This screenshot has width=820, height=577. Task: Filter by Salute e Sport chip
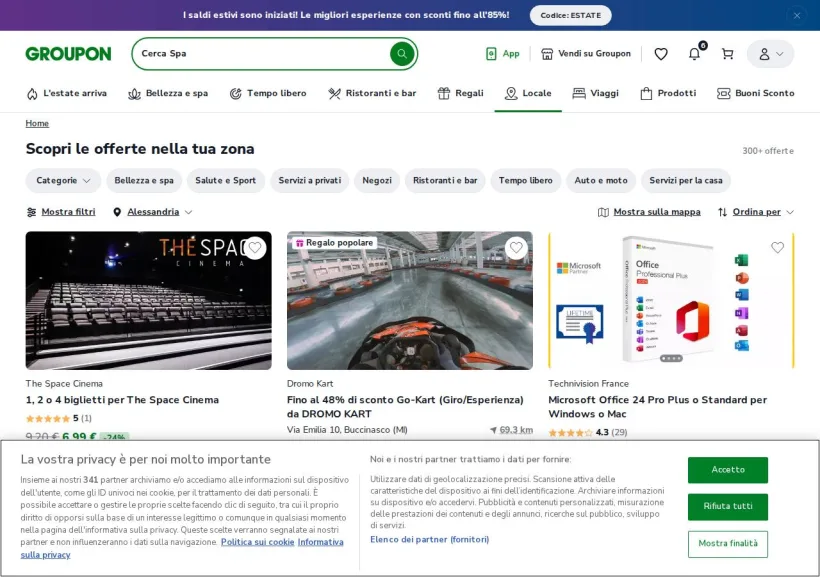(225, 180)
